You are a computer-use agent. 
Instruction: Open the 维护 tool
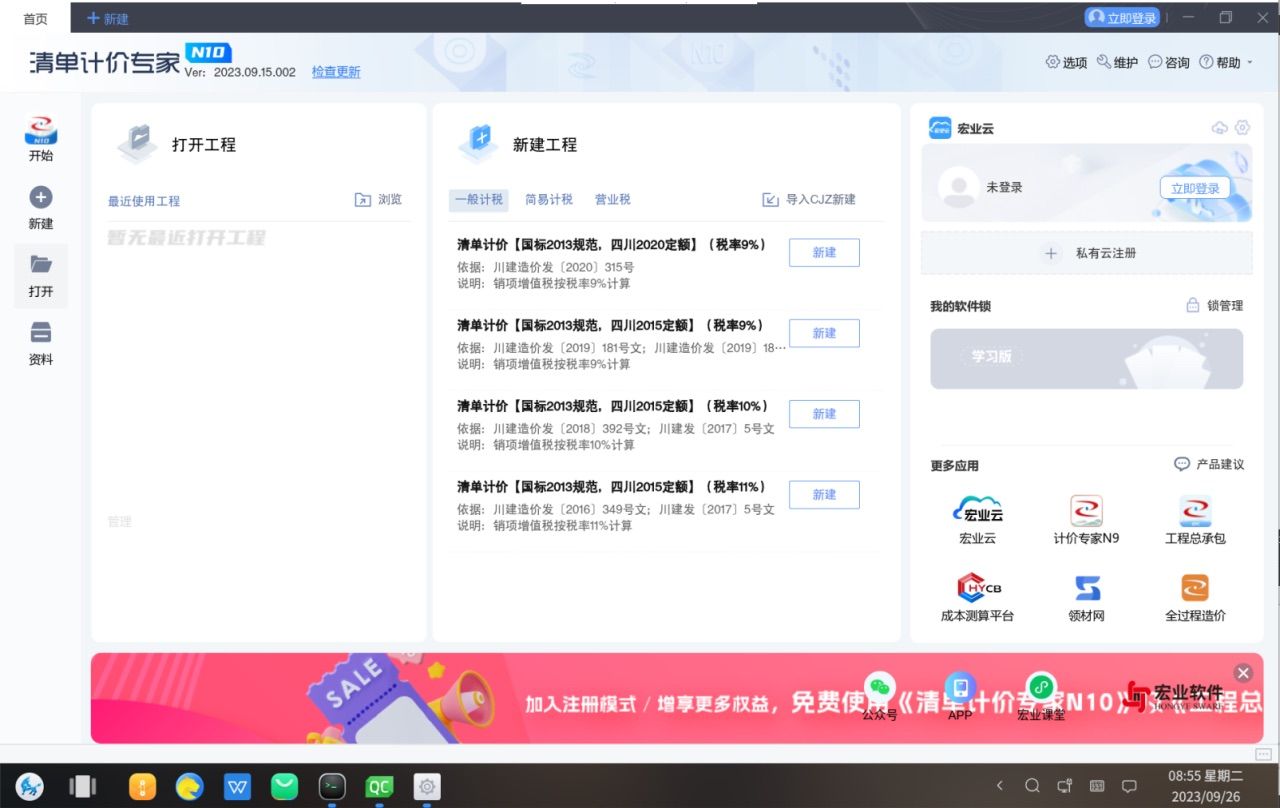coord(1117,62)
